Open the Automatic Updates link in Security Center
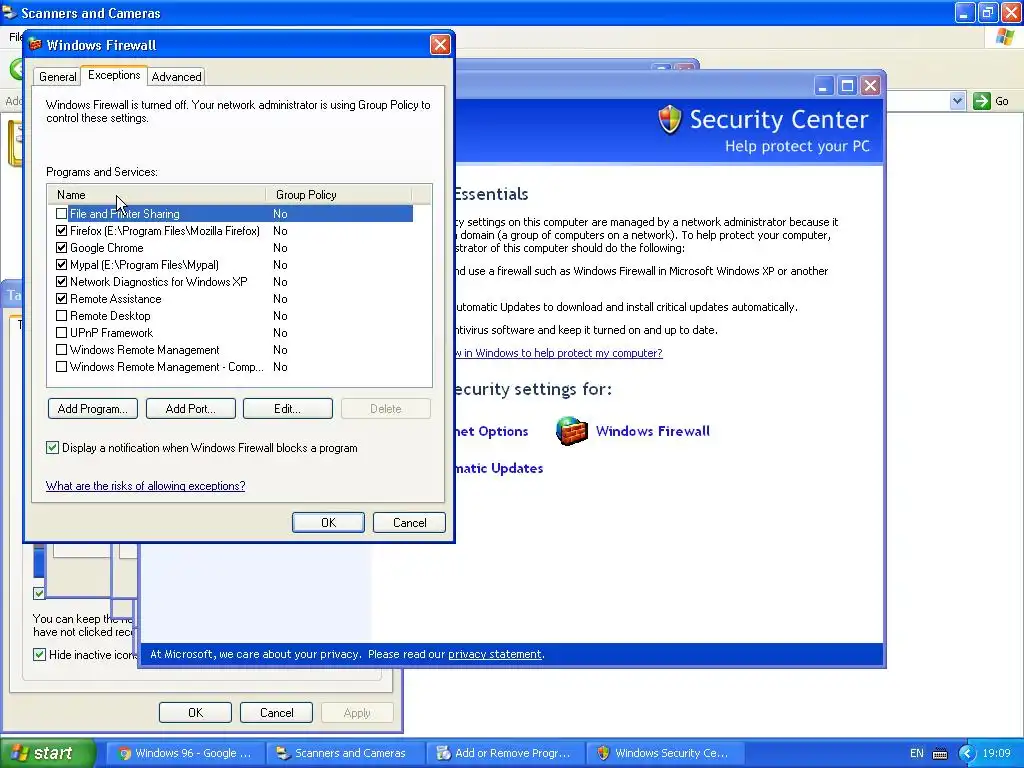 click(499, 468)
